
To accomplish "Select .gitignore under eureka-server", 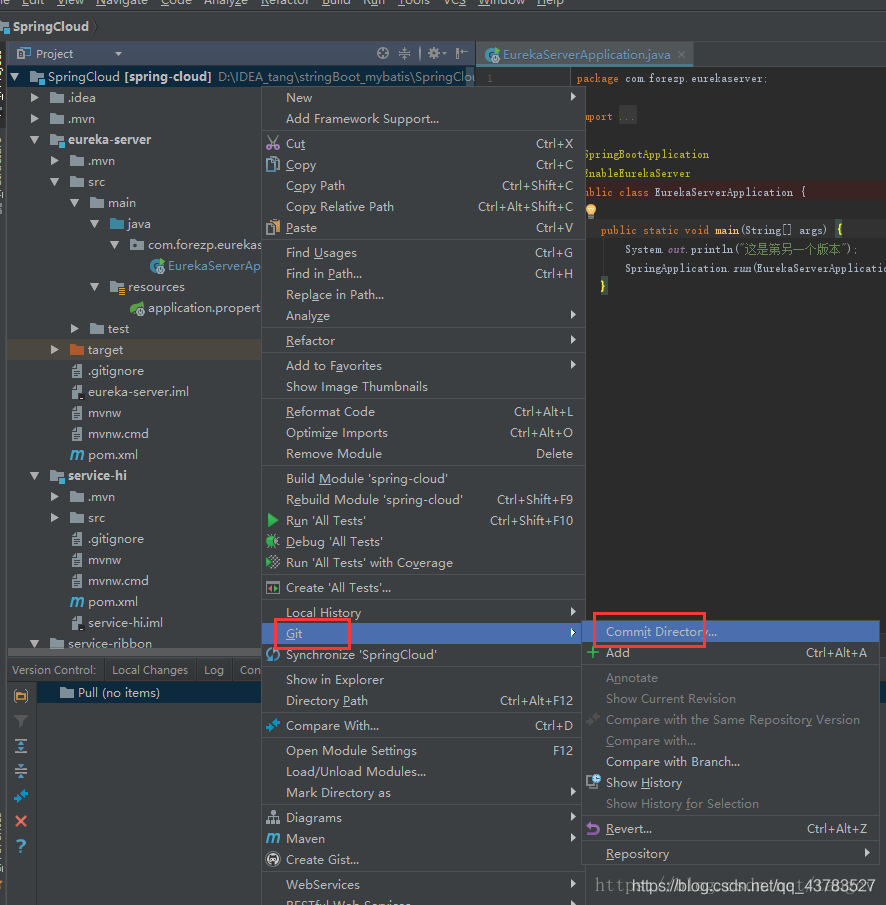I will tap(107, 371).
